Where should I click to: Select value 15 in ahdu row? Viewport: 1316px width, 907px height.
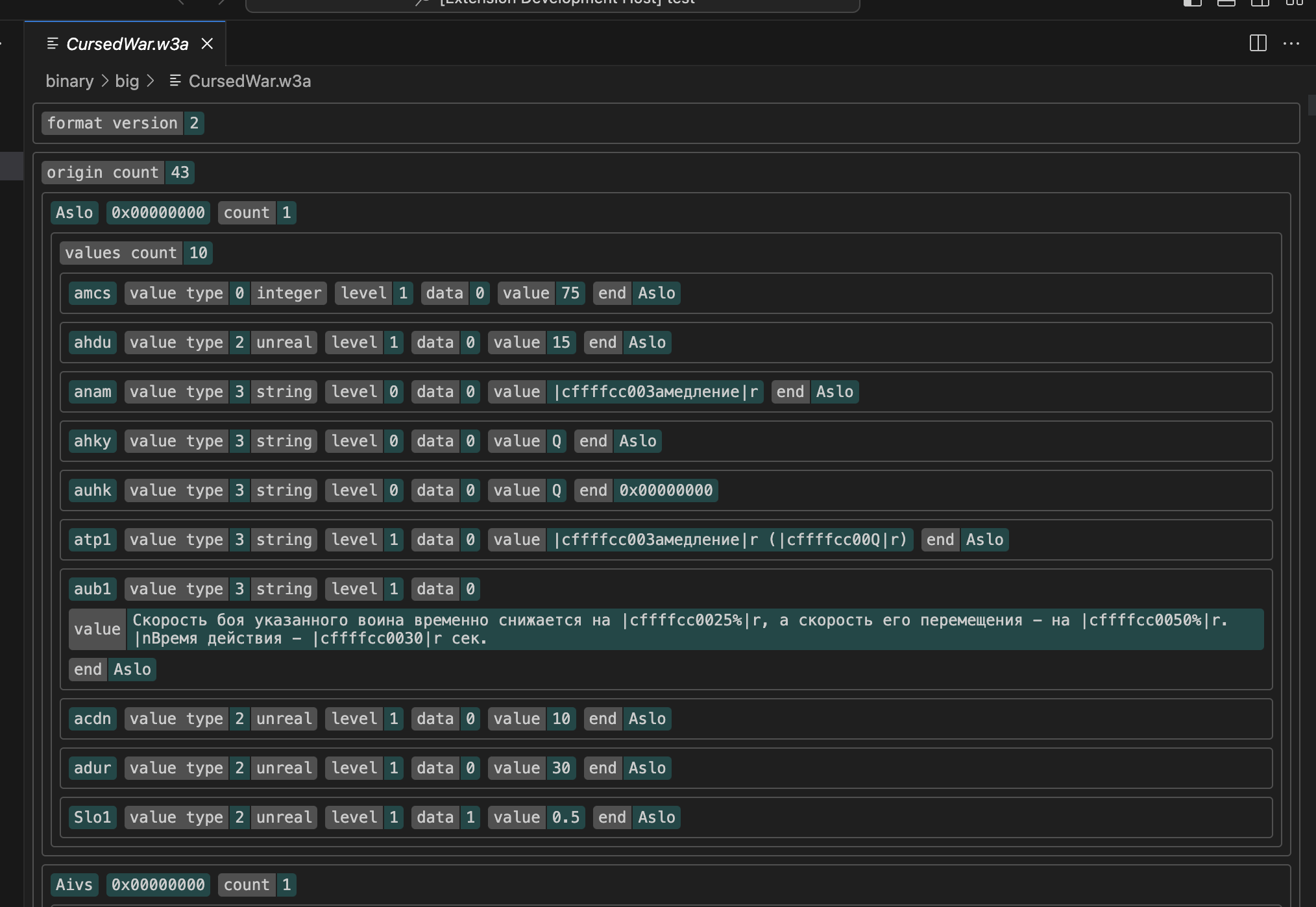pos(561,343)
